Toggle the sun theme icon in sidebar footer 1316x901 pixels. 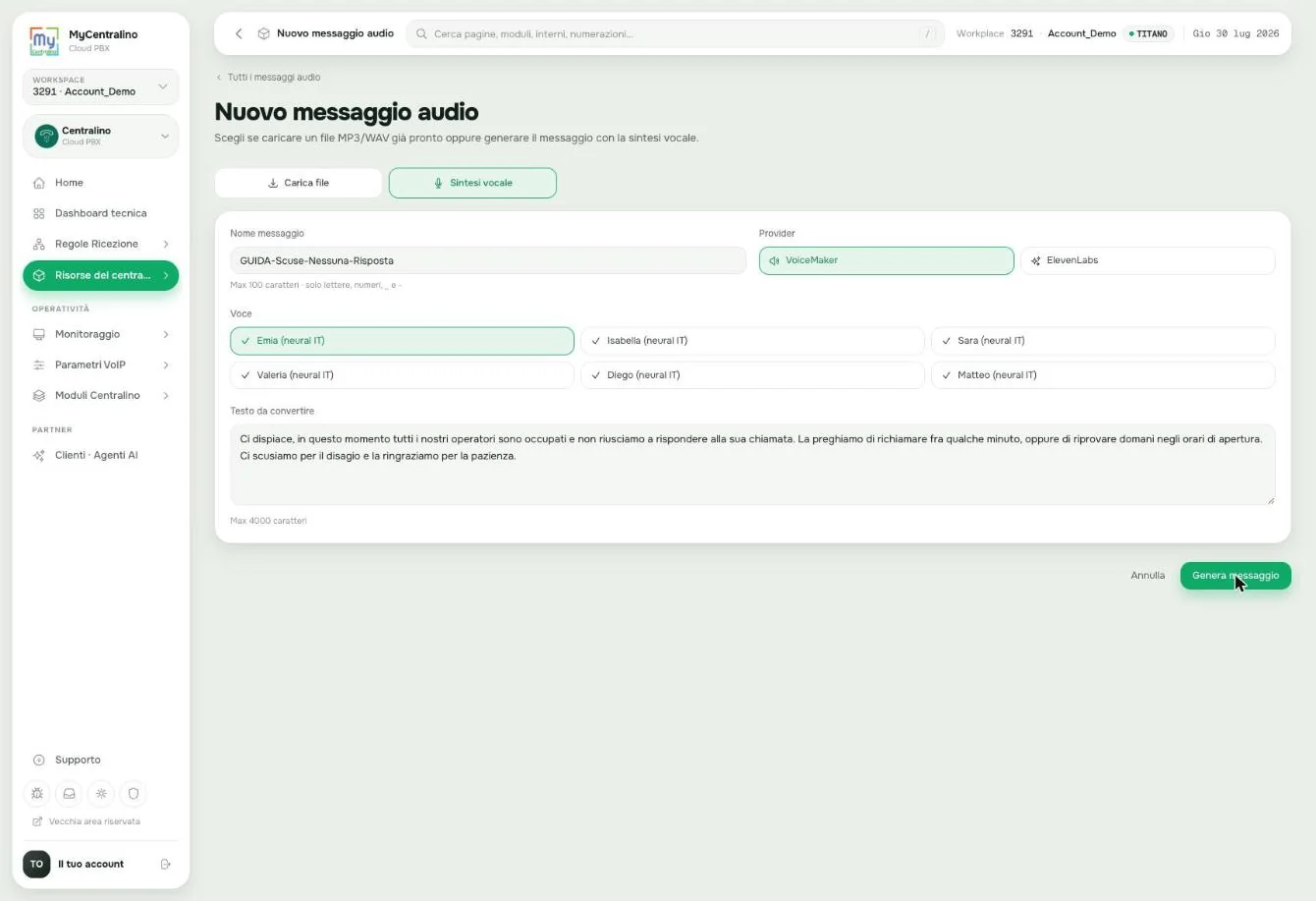101,793
